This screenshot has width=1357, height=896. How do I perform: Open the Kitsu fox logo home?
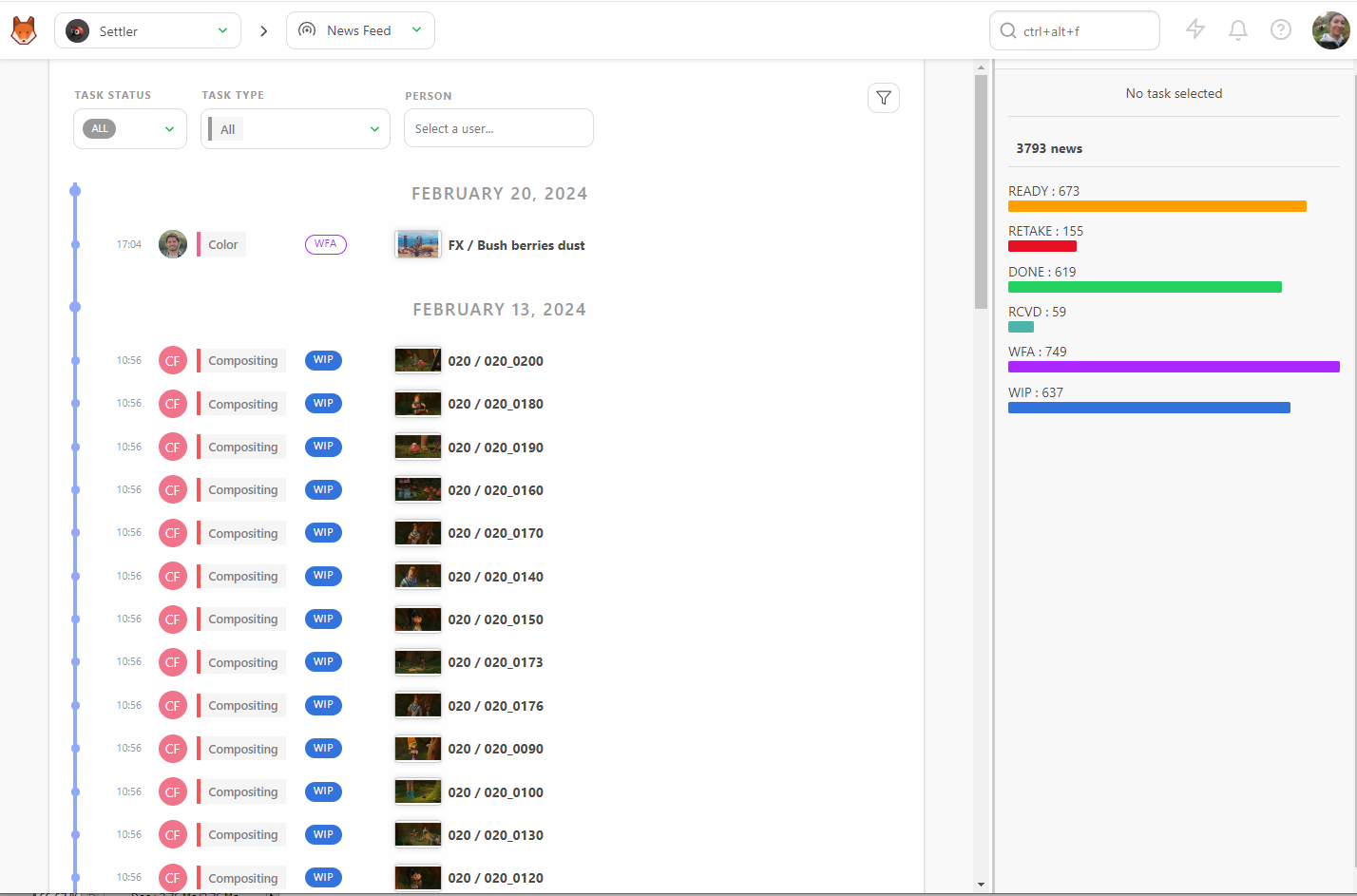click(24, 30)
